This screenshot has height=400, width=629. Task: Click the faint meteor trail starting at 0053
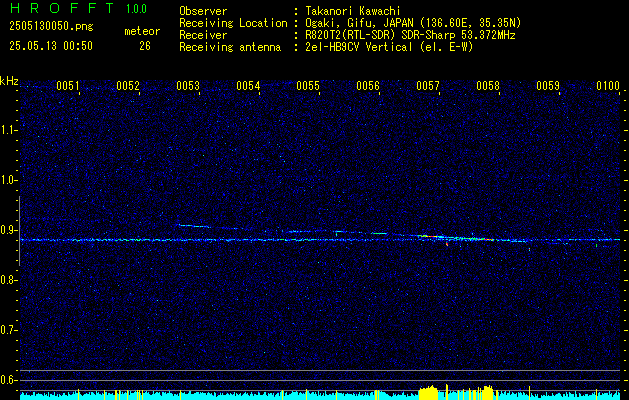tap(195, 226)
